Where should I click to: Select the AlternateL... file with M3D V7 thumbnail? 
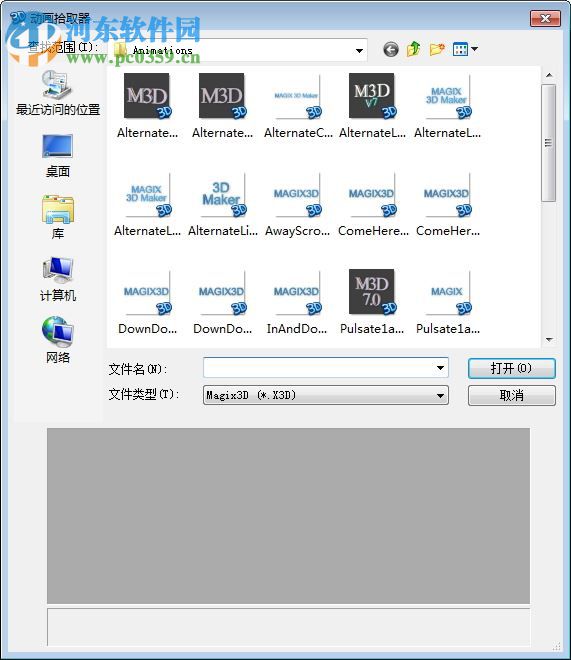click(372, 106)
